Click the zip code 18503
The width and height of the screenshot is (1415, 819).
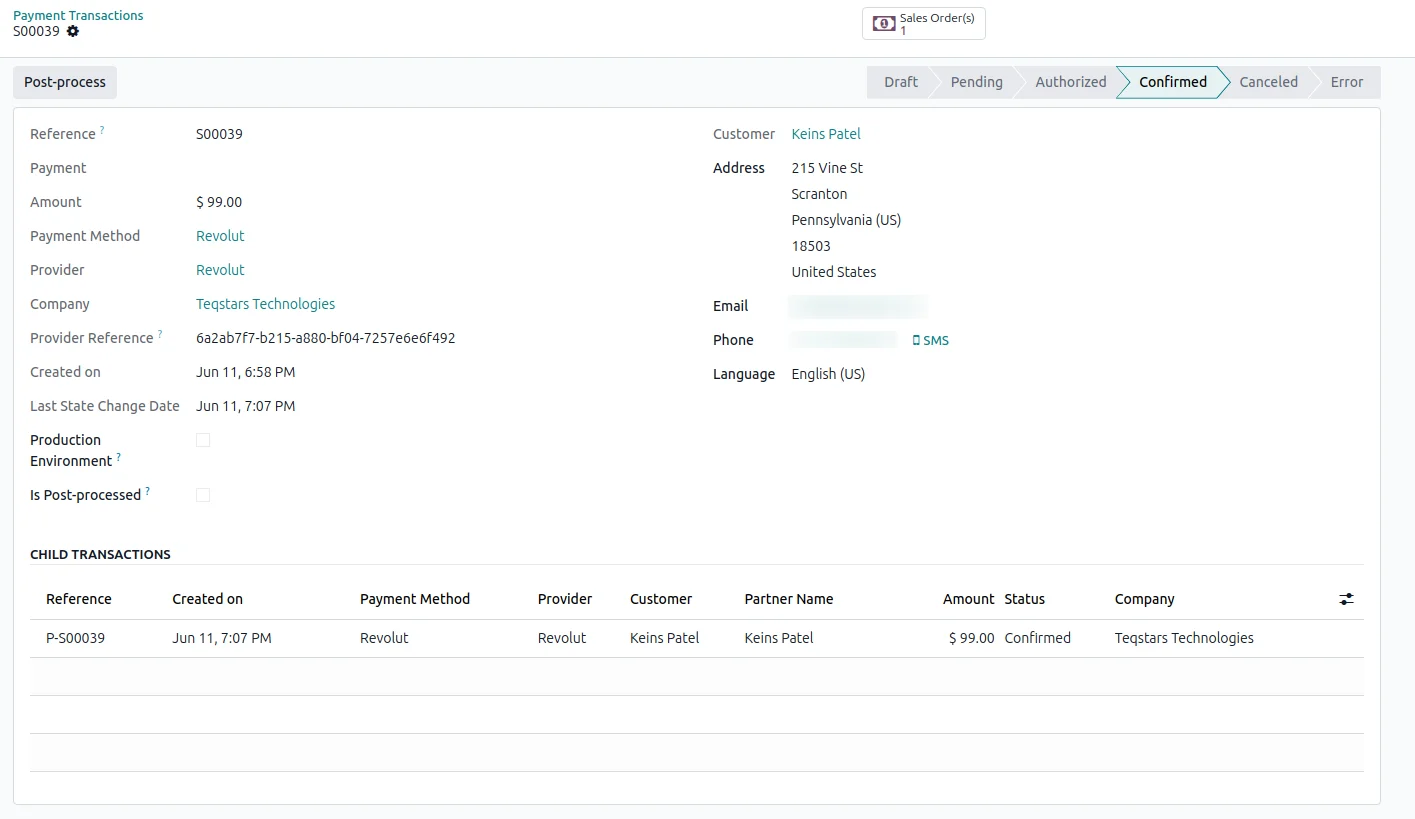(811, 246)
